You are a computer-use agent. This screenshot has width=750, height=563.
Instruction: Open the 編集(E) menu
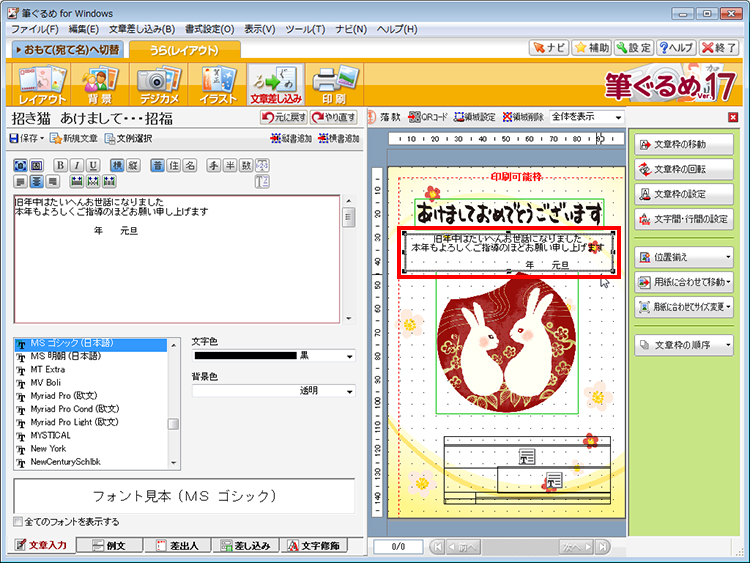84,29
